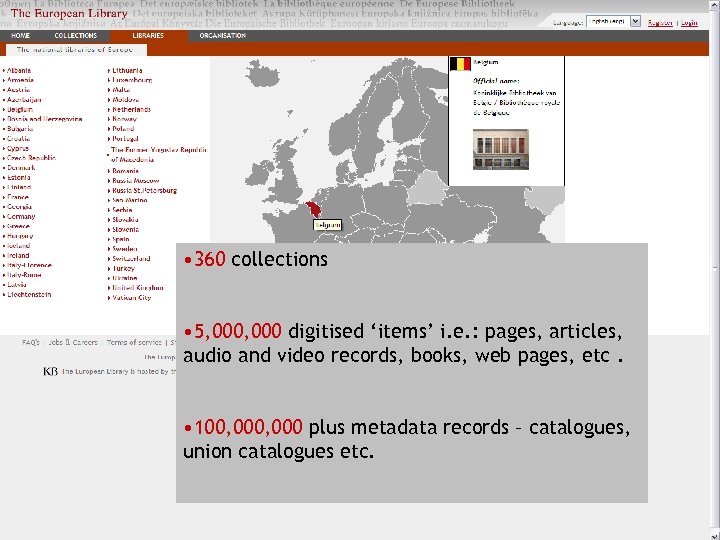Open the Ireland library link
Image resolution: width=720 pixels, height=540 pixels.
tap(18, 256)
